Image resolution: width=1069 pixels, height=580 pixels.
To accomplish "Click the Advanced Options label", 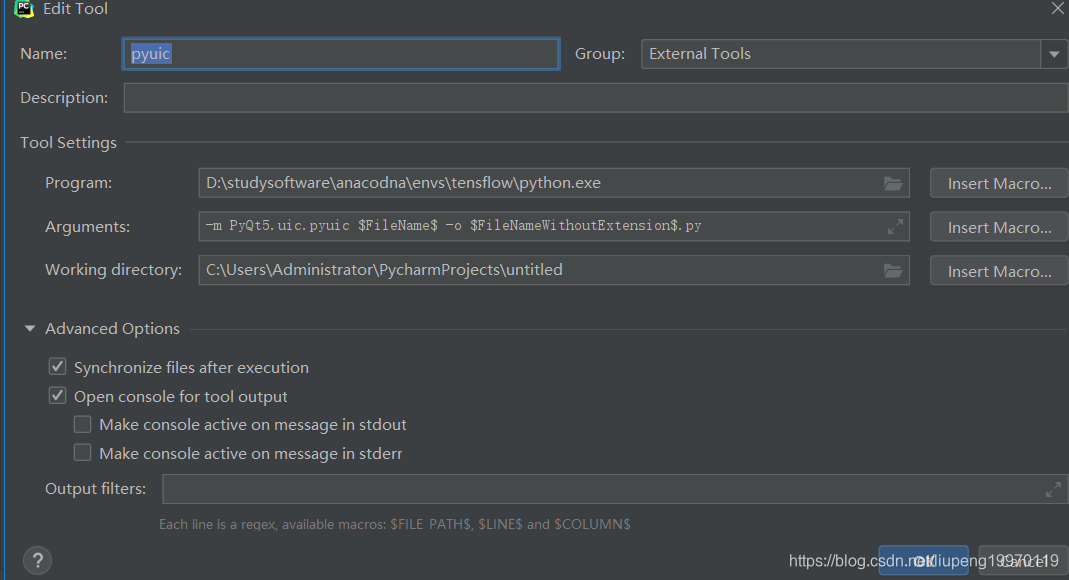I will click(x=112, y=329).
